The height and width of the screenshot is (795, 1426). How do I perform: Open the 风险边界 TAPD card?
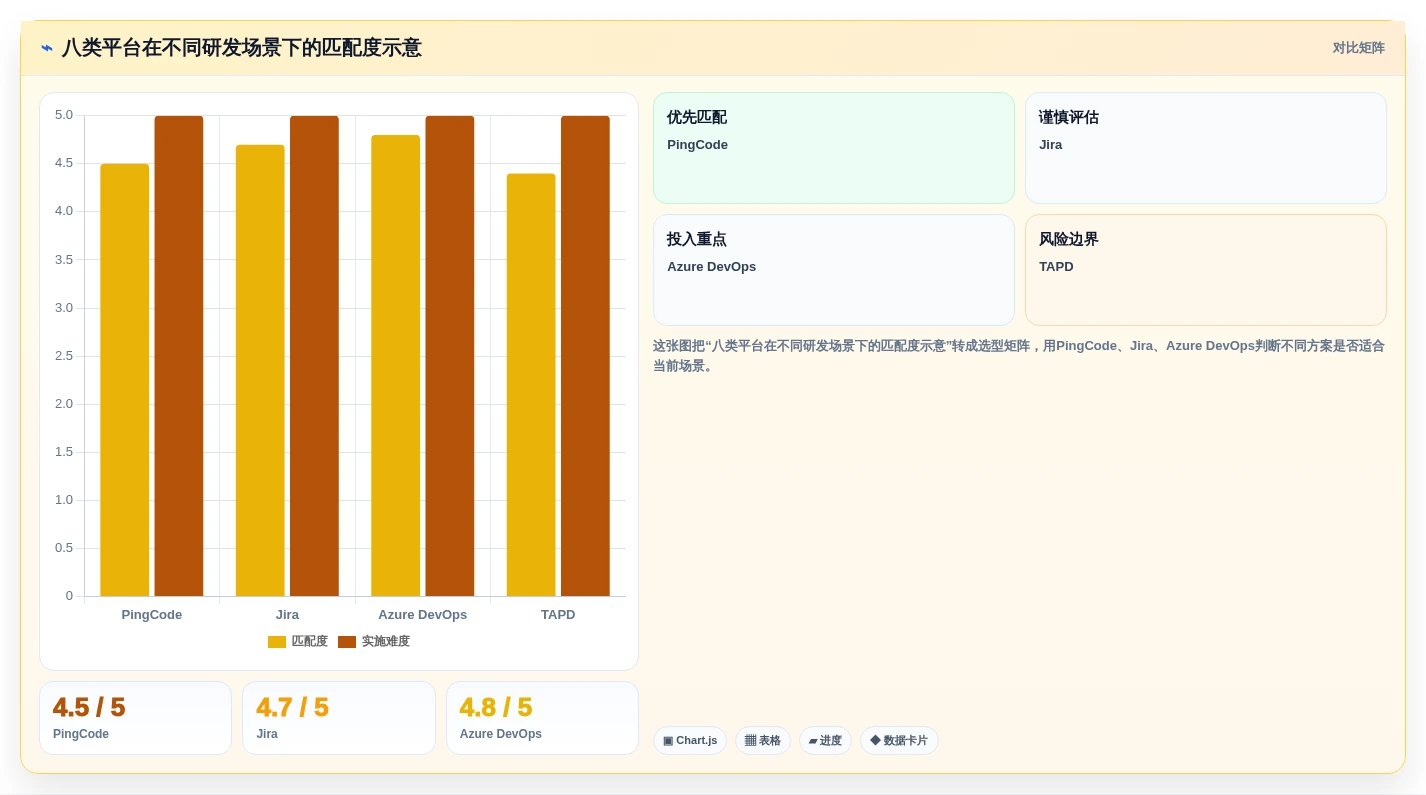(x=1206, y=270)
